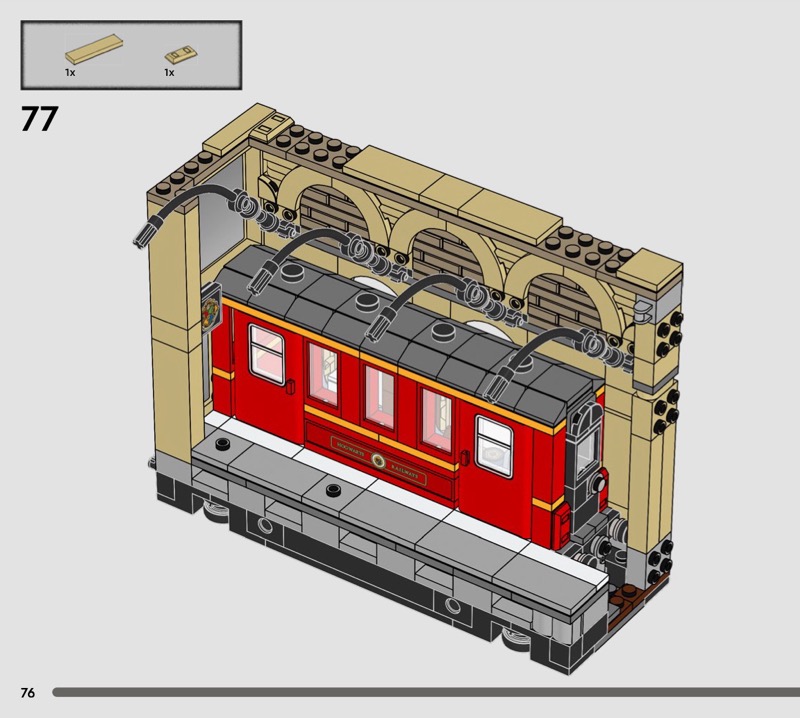Click the 1x label under small plate

[169, 73]
